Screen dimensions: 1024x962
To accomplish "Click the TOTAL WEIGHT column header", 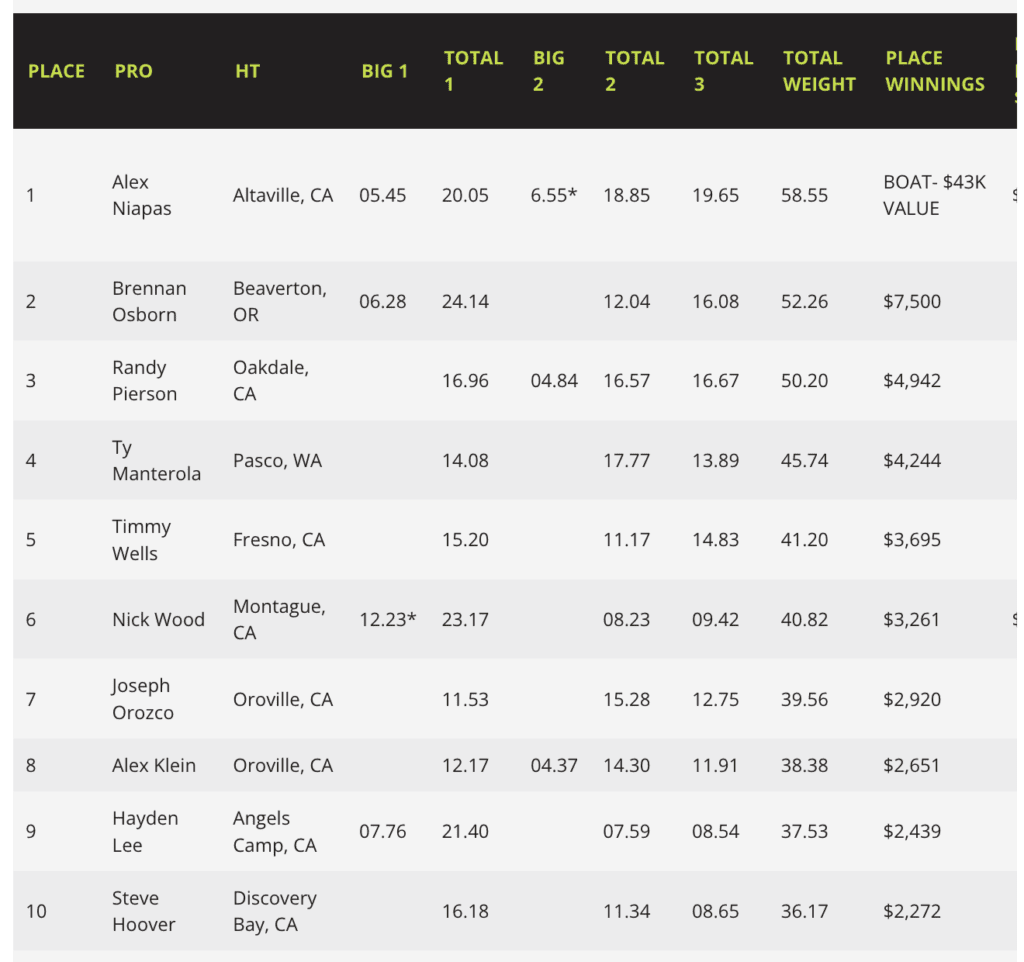I will tap(819, 71).
